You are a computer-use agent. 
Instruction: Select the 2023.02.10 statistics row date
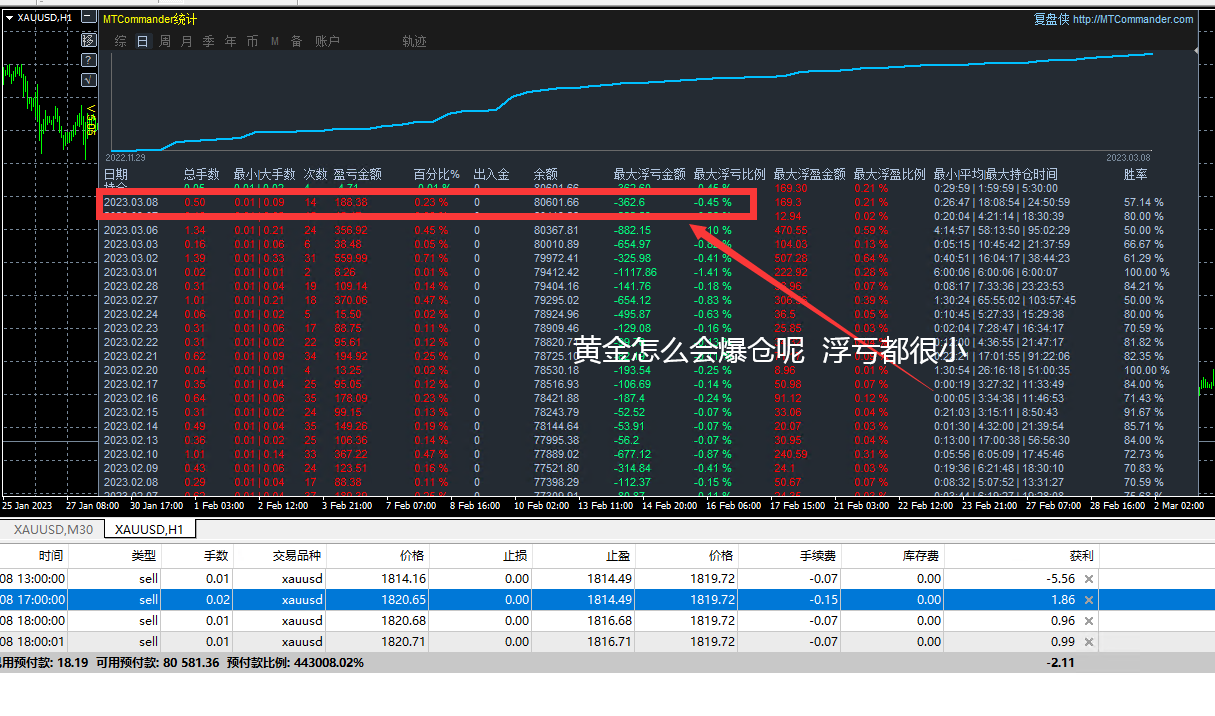click(x=130, y=454)
